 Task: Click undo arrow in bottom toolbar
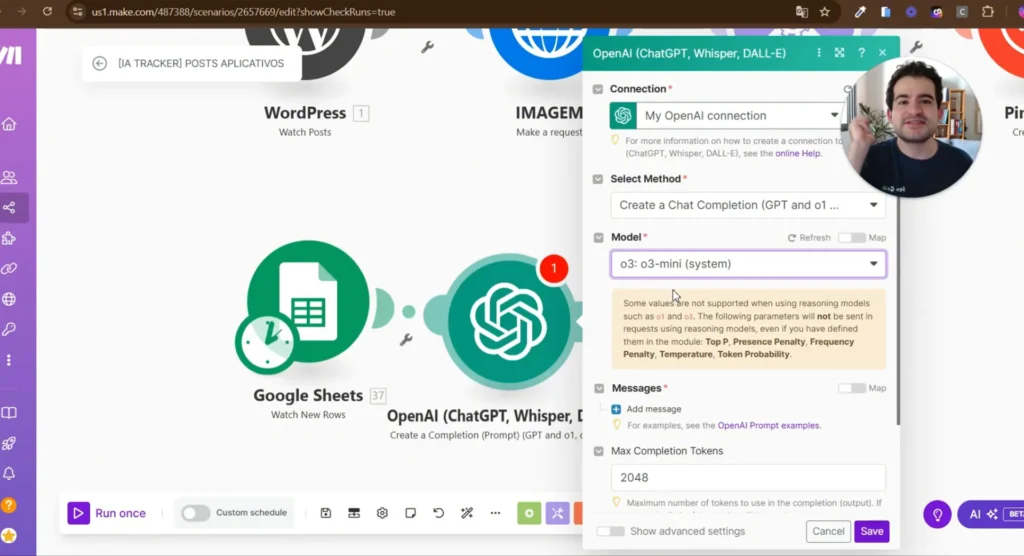point(438,513)
